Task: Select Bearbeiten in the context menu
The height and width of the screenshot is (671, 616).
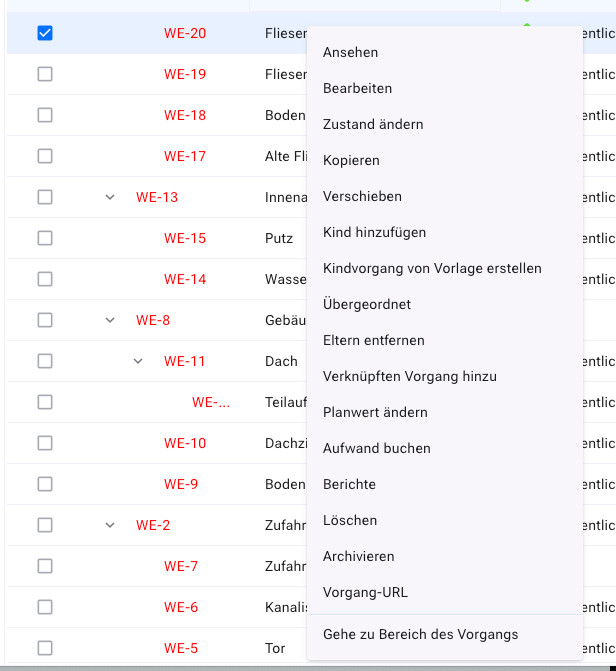Action: click(357, 88)
